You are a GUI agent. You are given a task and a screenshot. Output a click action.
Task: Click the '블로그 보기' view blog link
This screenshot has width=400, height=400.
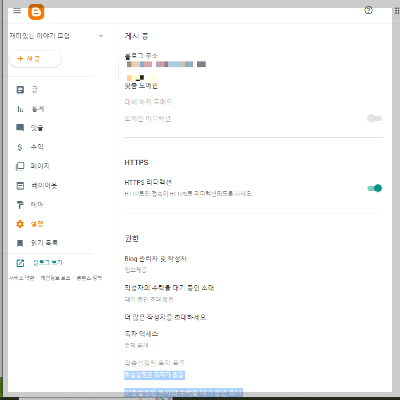[x=48, y=263]
